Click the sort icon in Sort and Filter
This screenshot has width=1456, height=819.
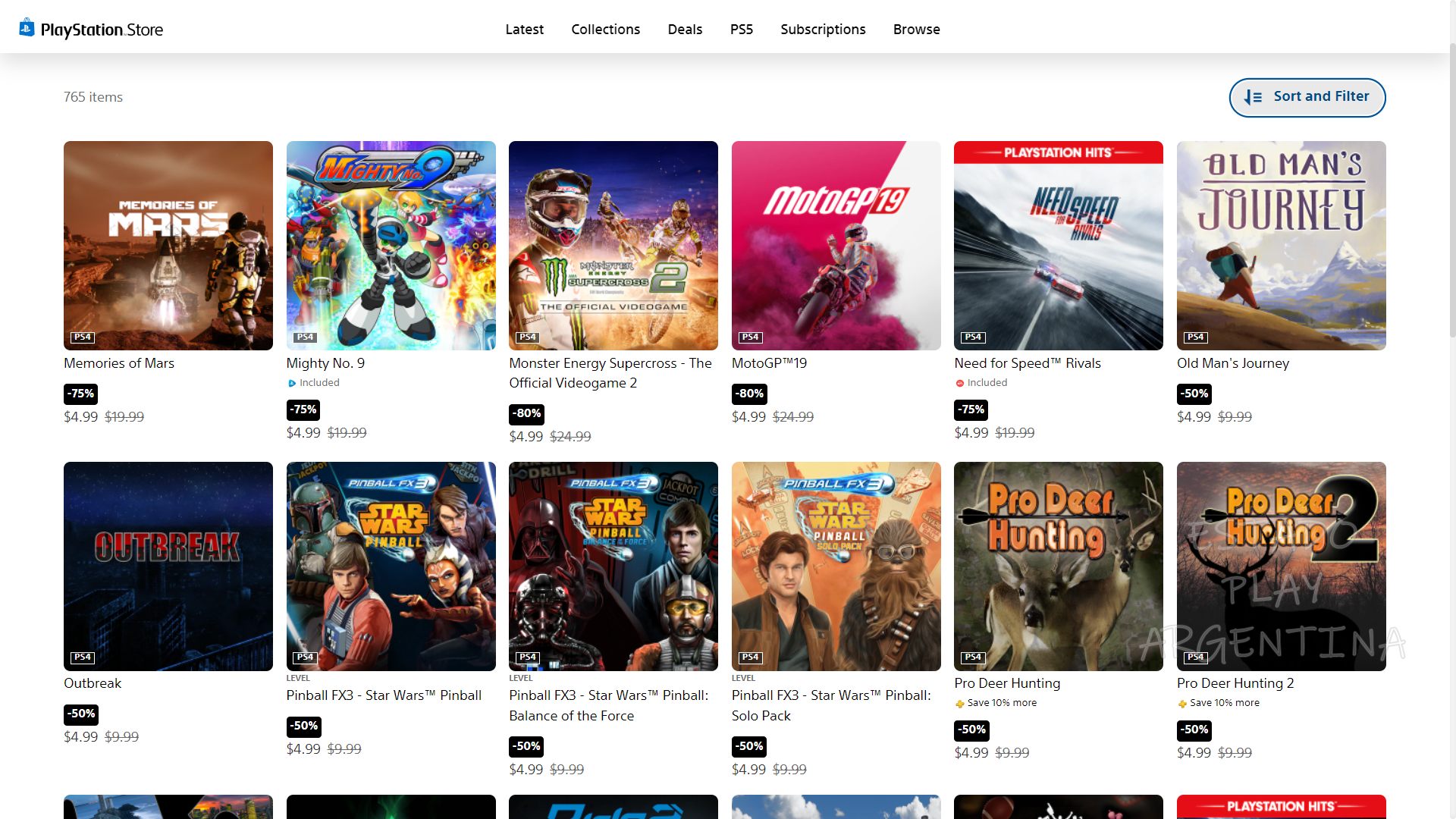click(1253, 97)
